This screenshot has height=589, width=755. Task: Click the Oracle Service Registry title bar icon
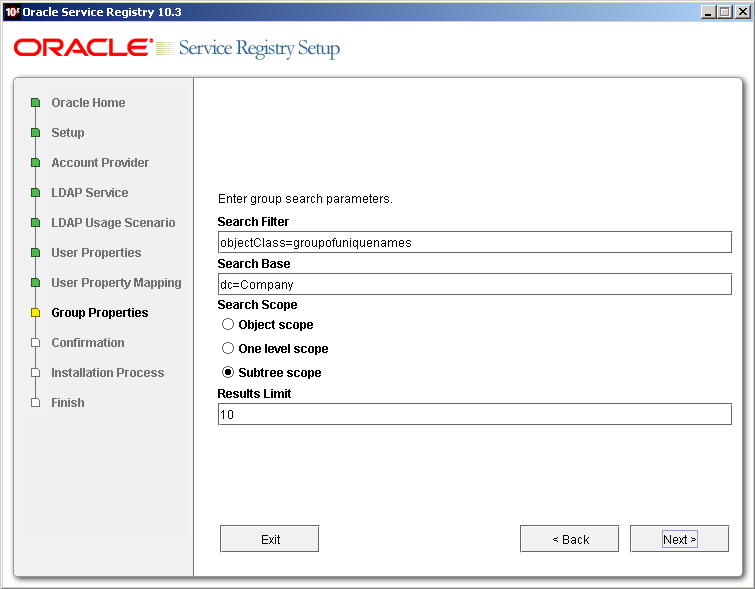[x=12, y=12]
